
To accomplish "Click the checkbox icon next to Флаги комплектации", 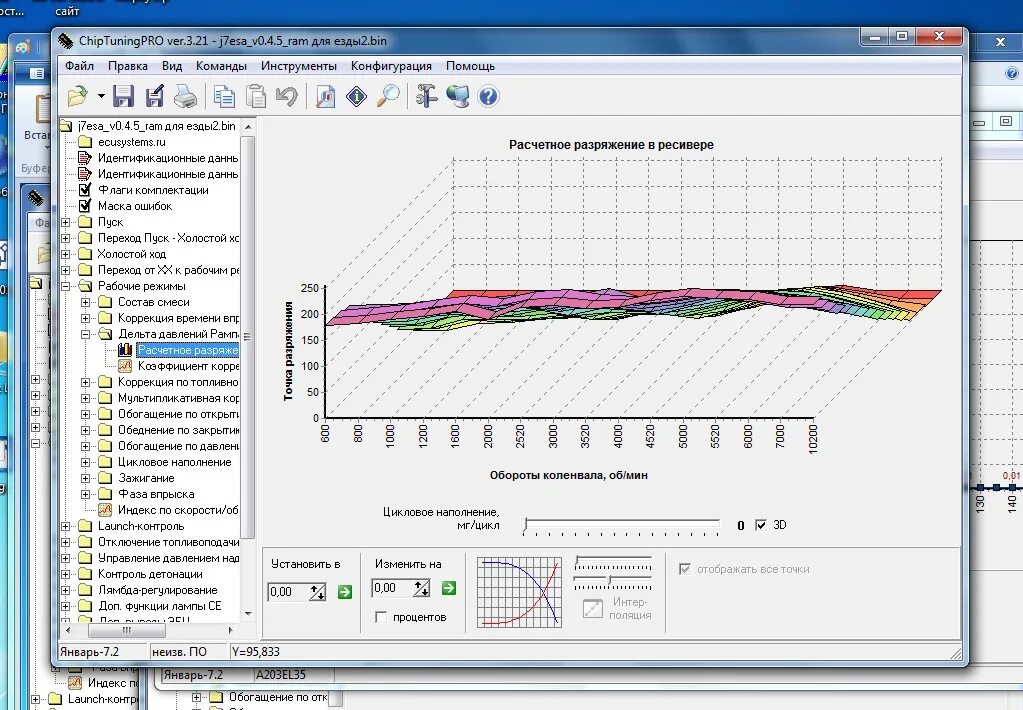I will tap(85, 190).
